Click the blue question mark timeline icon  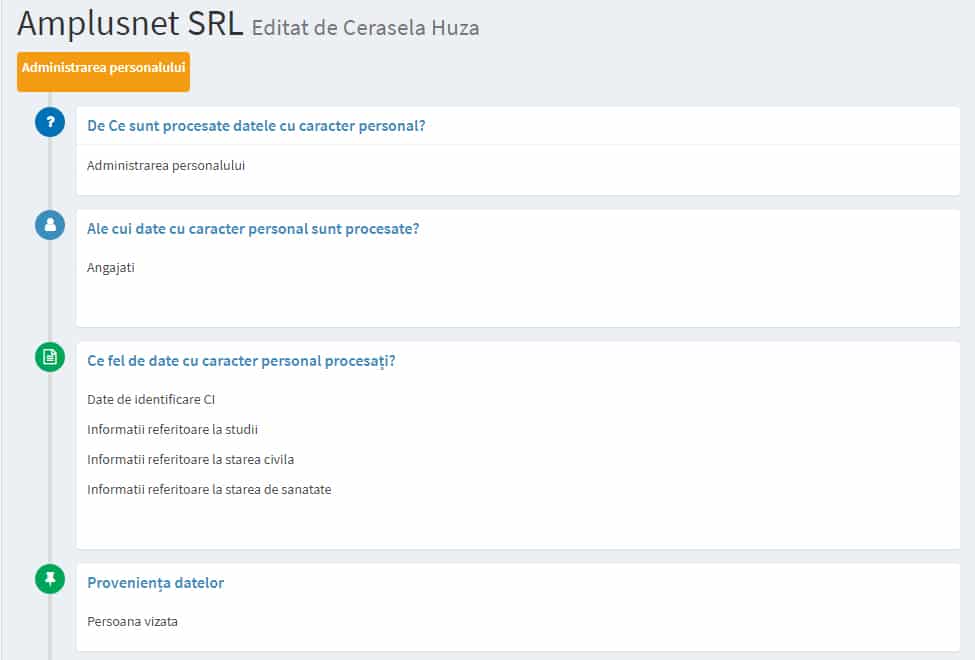[50, 122]
